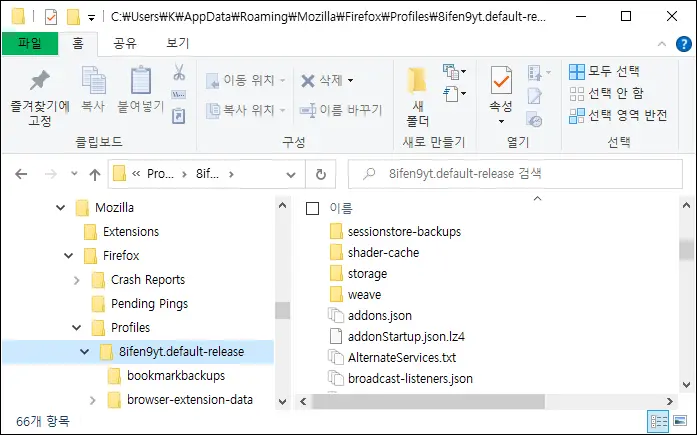Refresh the folder view
The width and height of the screenshot is (697, 435).
pos(320,174)
